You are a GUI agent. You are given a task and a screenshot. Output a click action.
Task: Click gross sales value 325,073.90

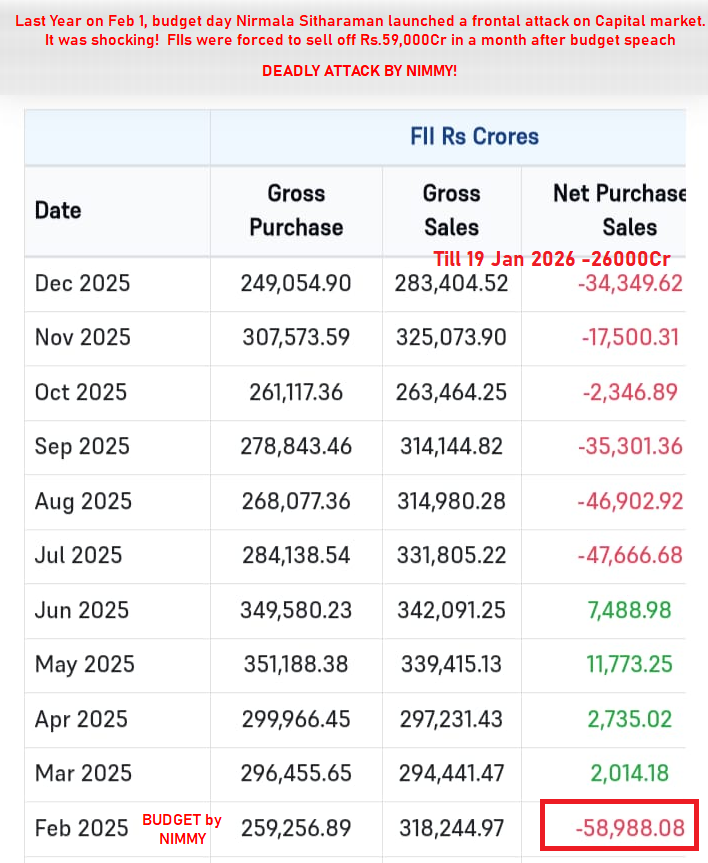451,337
